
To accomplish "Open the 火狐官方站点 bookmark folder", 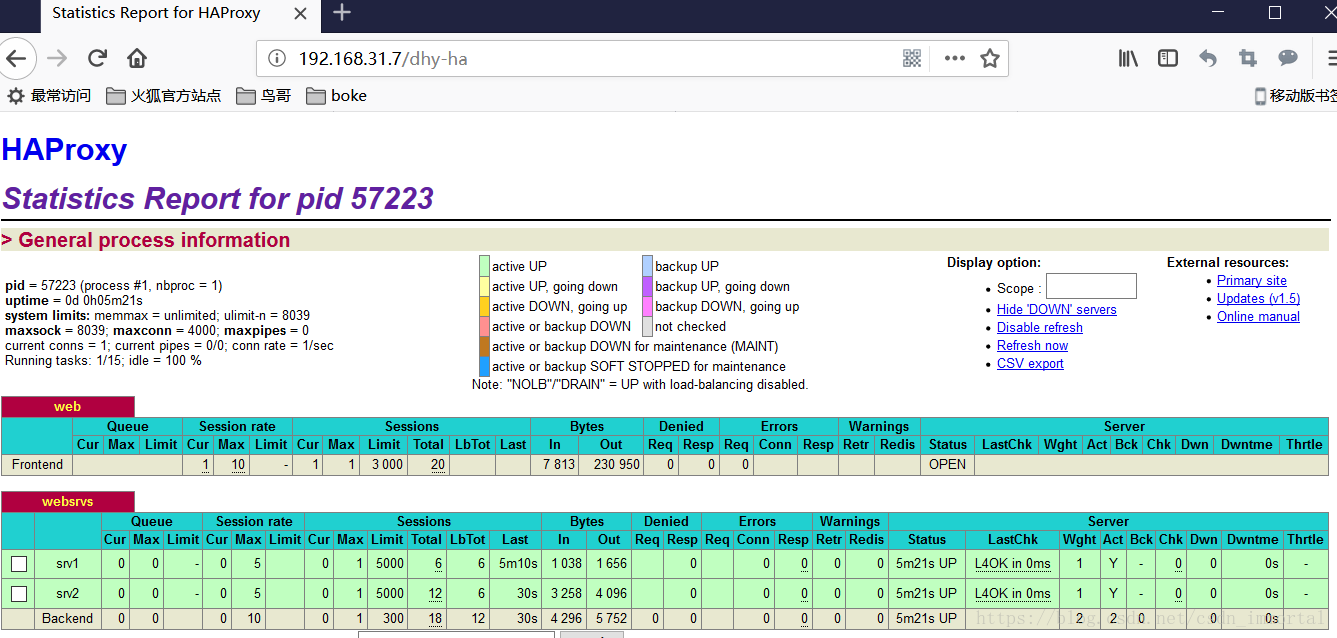I will 164,96.
